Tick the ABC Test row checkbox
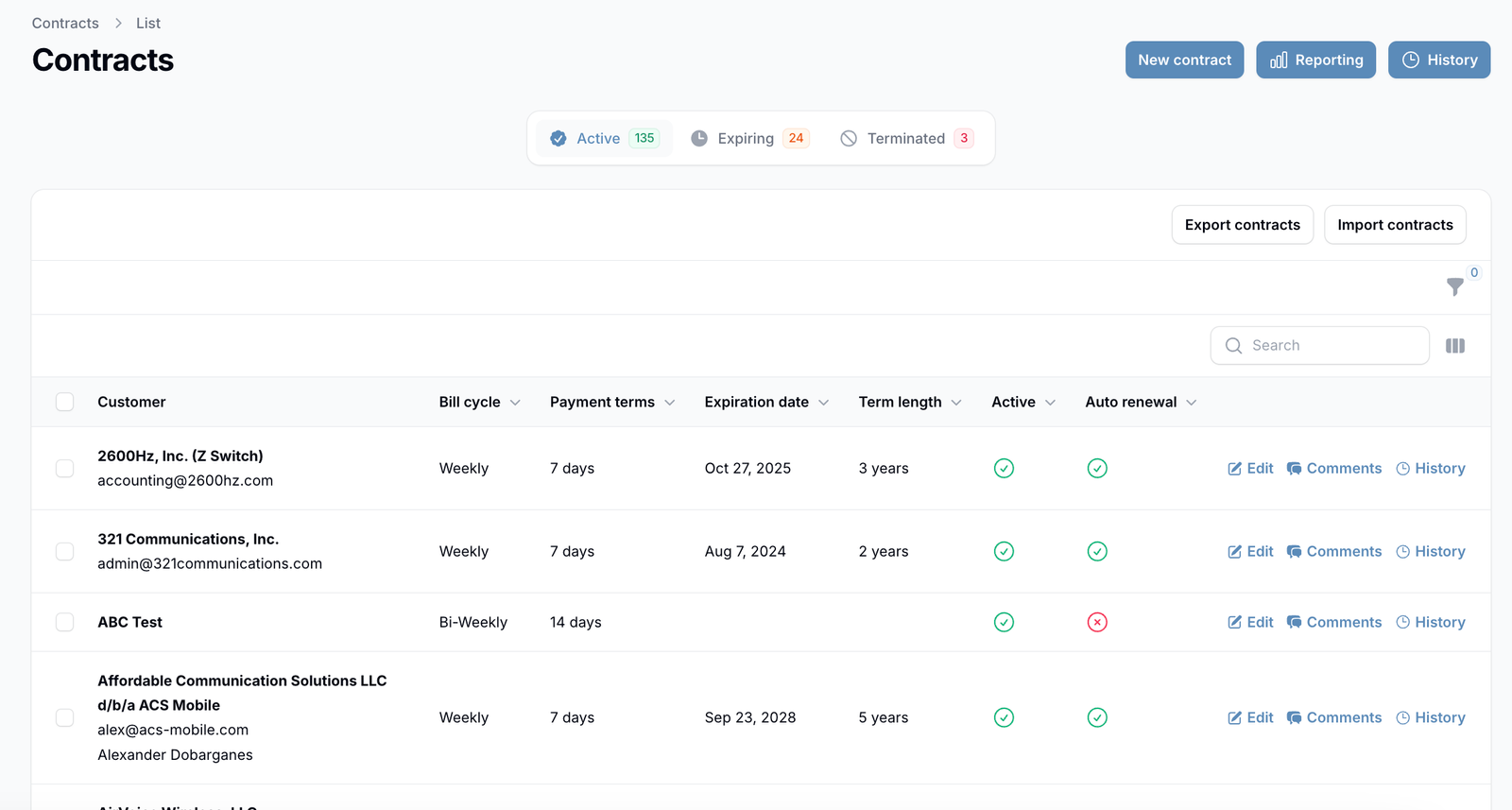 coord(64,623)
